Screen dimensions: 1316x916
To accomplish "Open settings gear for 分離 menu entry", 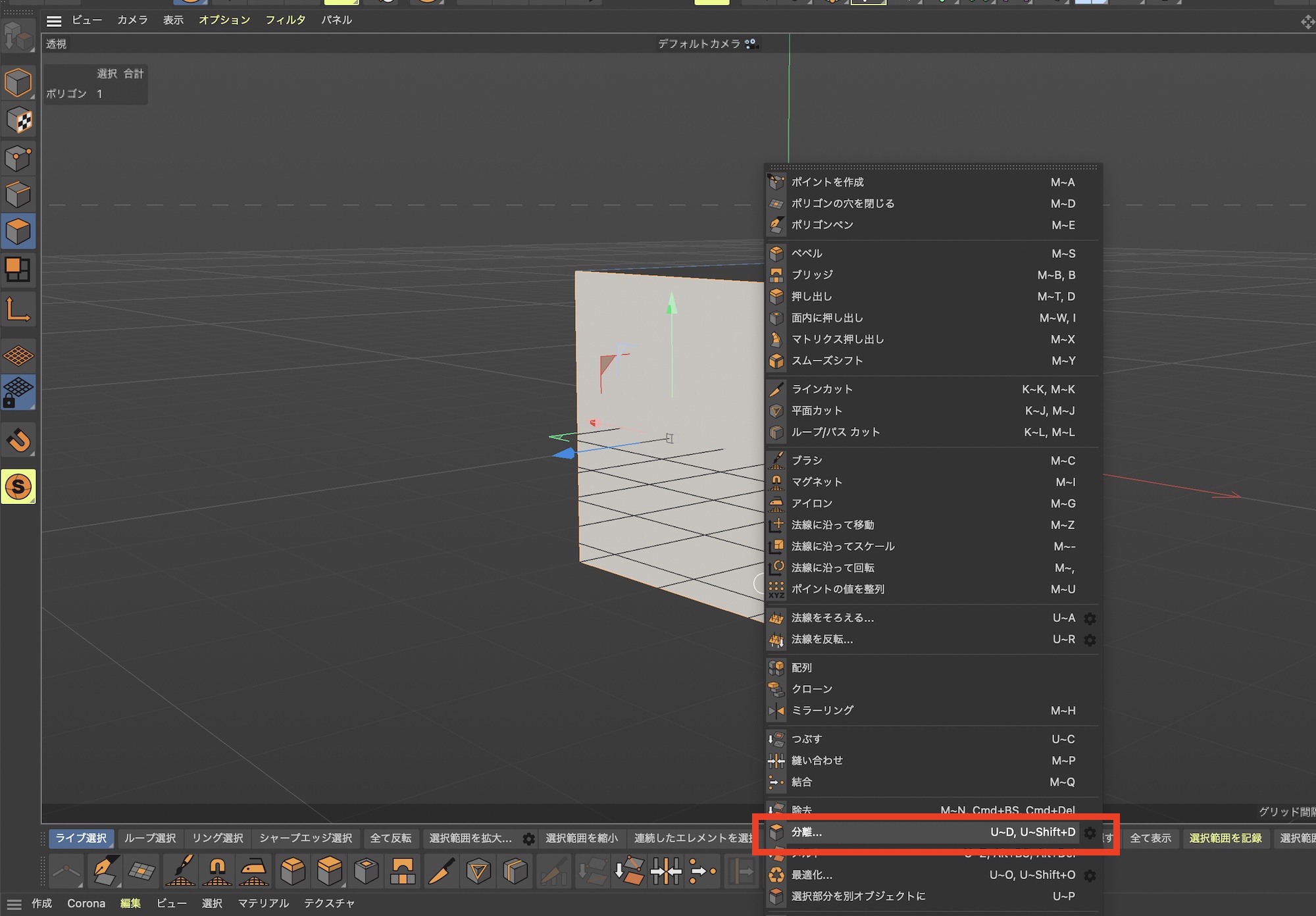I will pyautogui.click(x=1090, y=833).
